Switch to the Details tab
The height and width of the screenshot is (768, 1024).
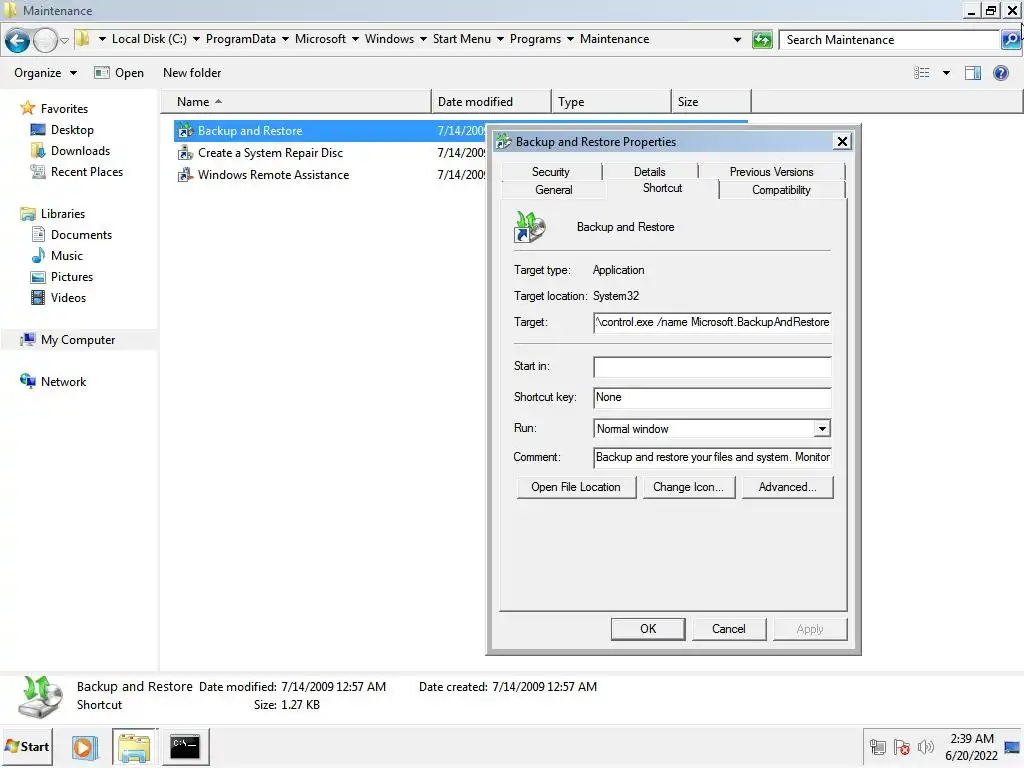coord(649,172)
